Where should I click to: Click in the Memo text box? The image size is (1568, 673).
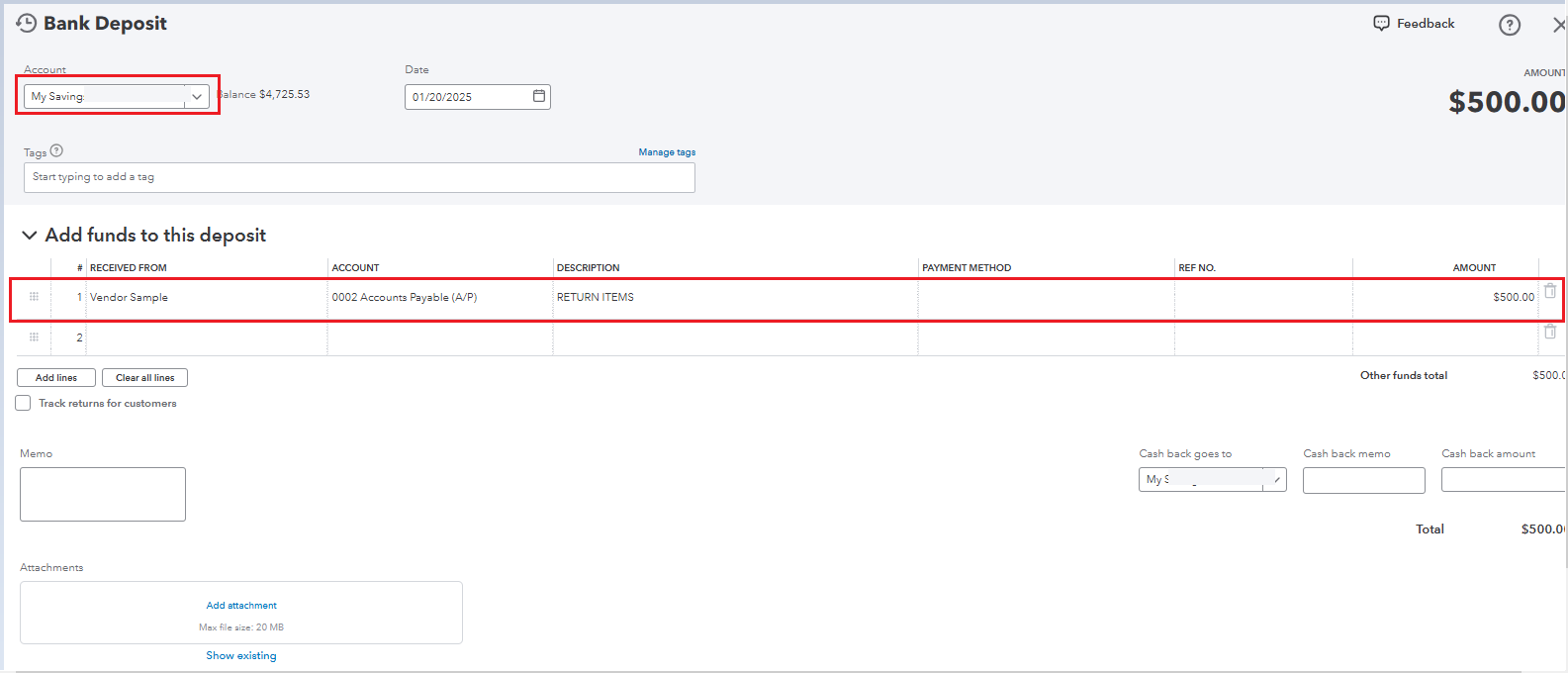(103, 494)
